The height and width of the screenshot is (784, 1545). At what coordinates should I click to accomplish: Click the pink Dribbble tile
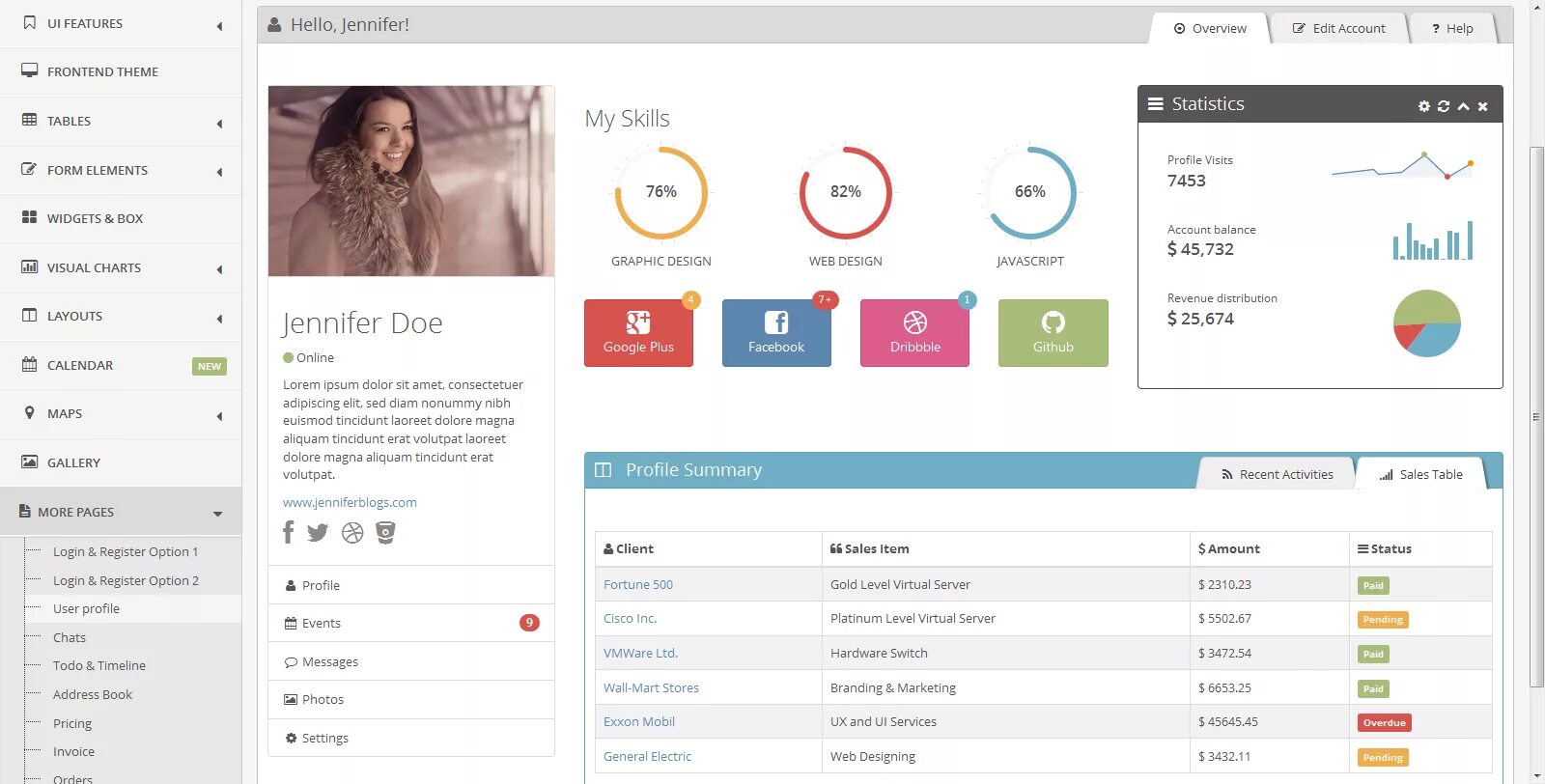click(x=914, y=333)
